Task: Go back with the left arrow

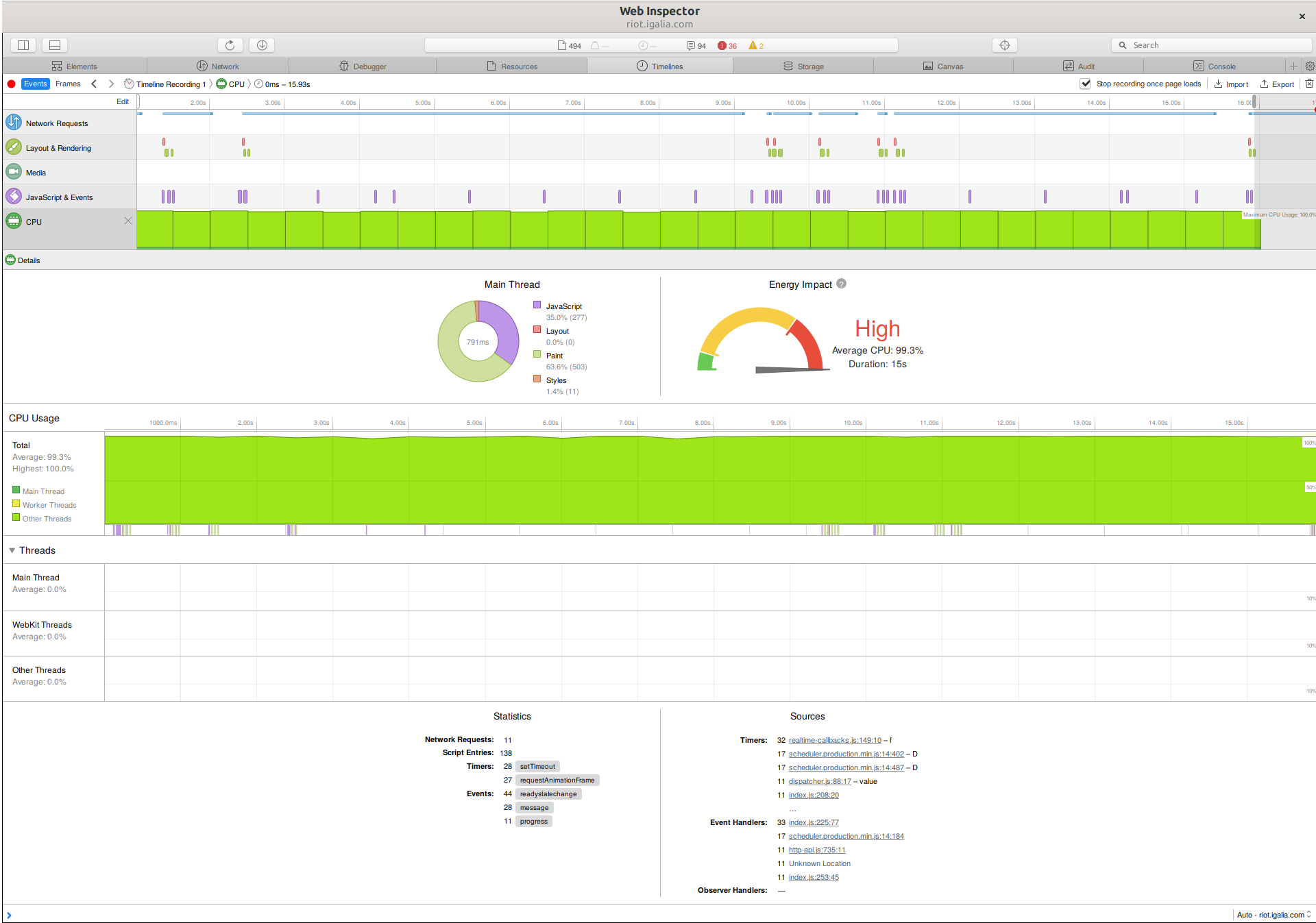Action: [x=94, y=84]
